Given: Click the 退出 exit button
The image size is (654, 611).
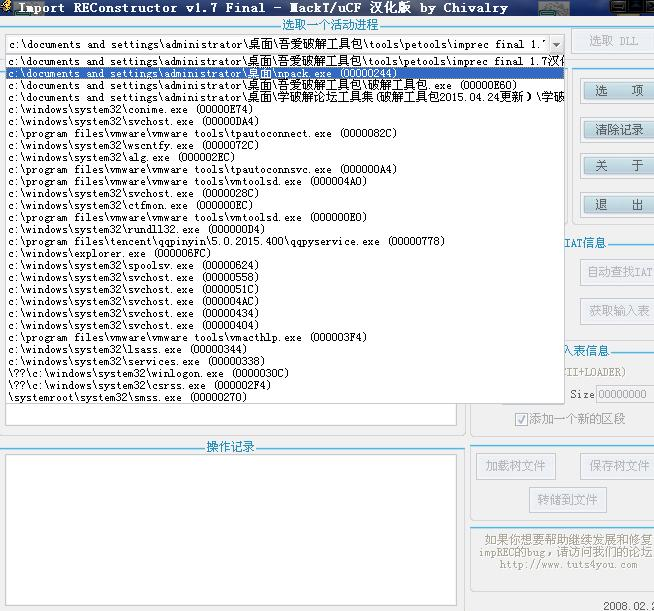Looking at the screenshot, I should (619, 205).
